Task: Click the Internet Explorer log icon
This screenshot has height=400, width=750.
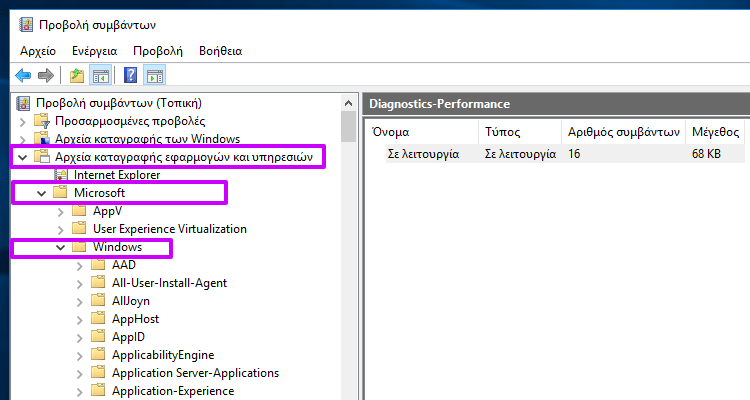Action: tap(61, 175)
